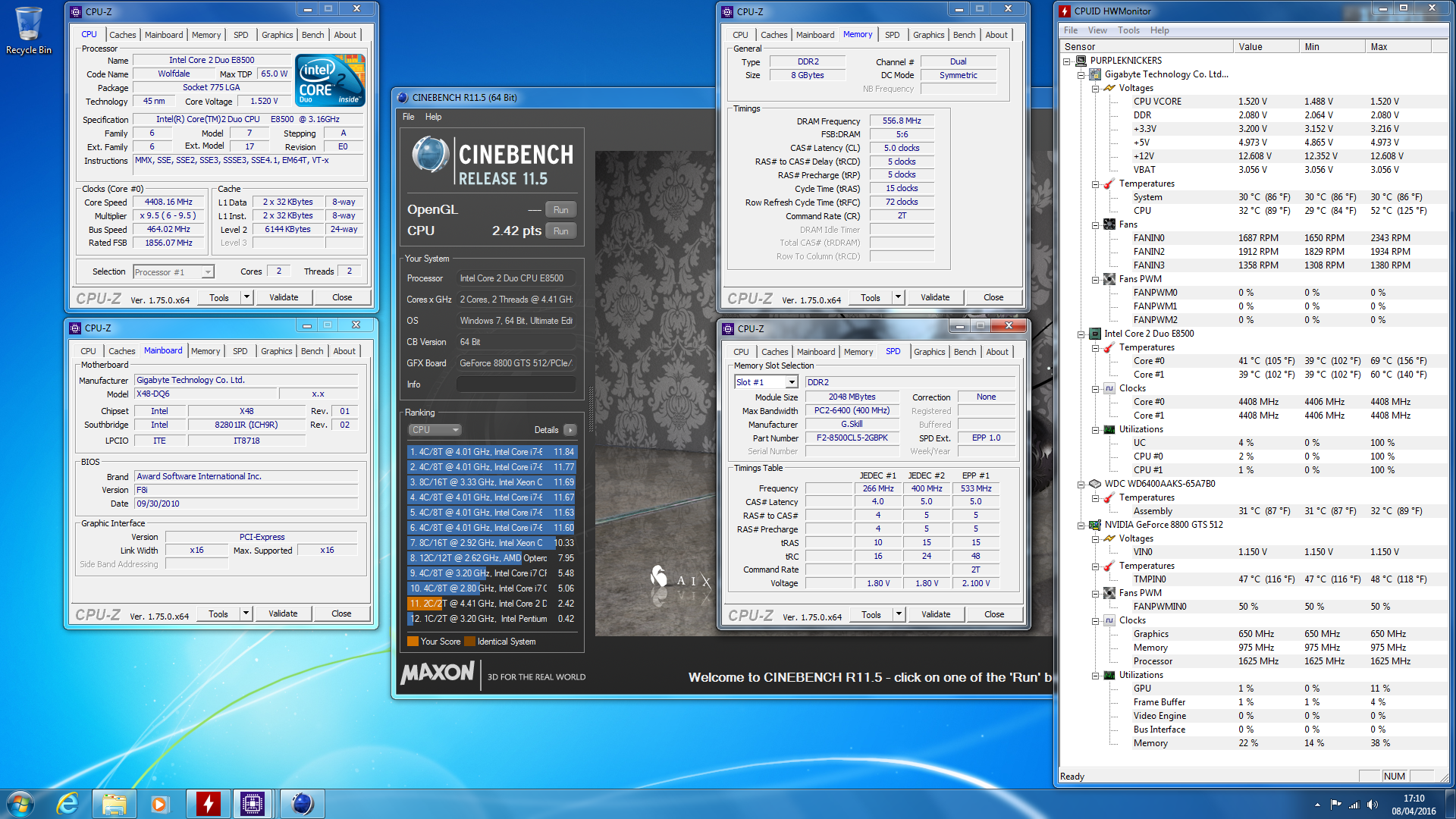Switch to HWMonitor taskbar icon
The width and height of the screenshot is (1456, 819).
(x=208, y=804)
